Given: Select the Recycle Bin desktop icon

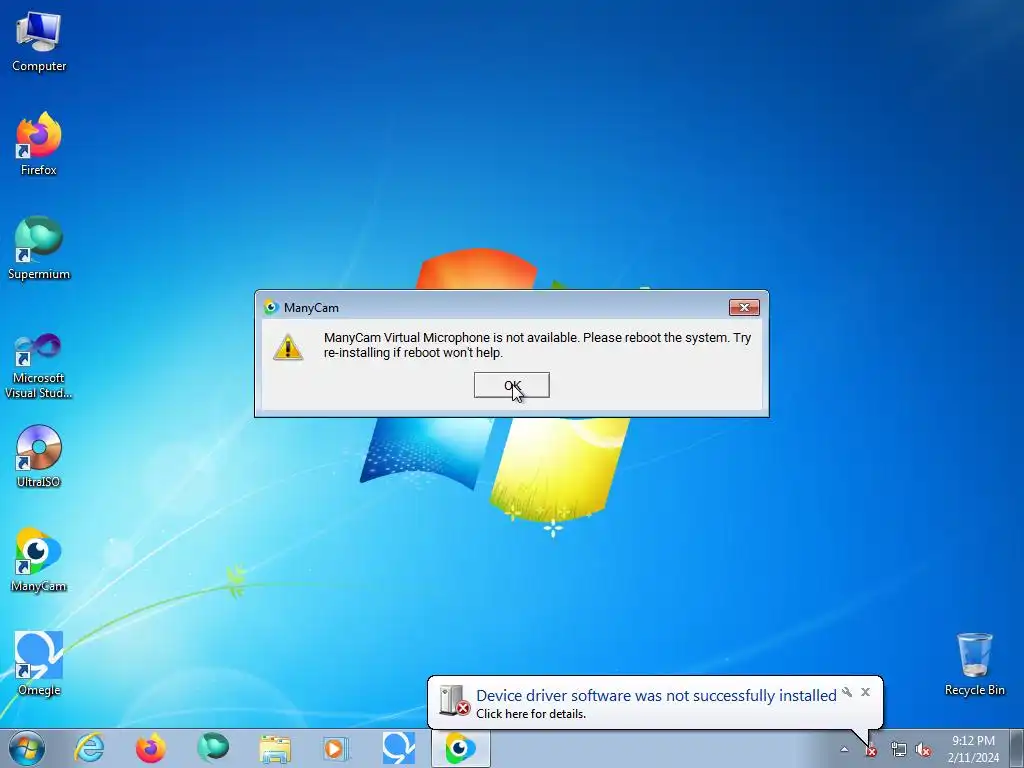Looking at the screenshot, I should 974,664.
